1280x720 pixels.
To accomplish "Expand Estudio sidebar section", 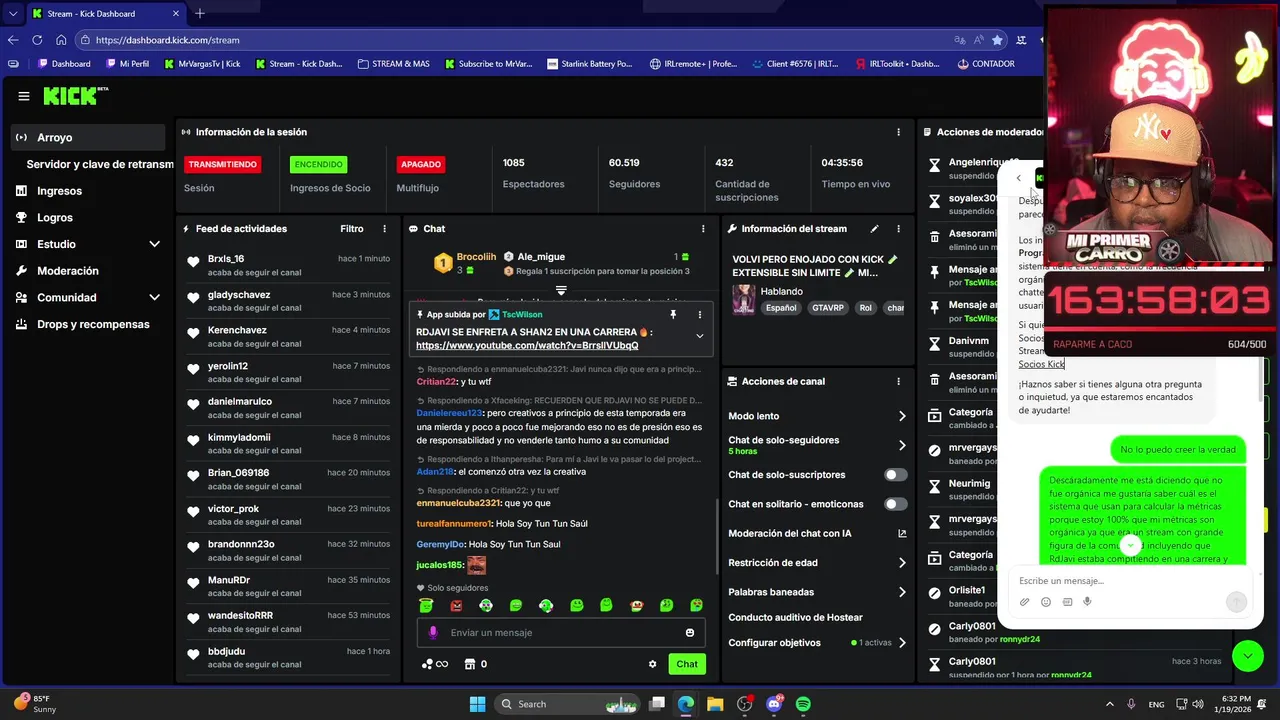I will [154, 244].
